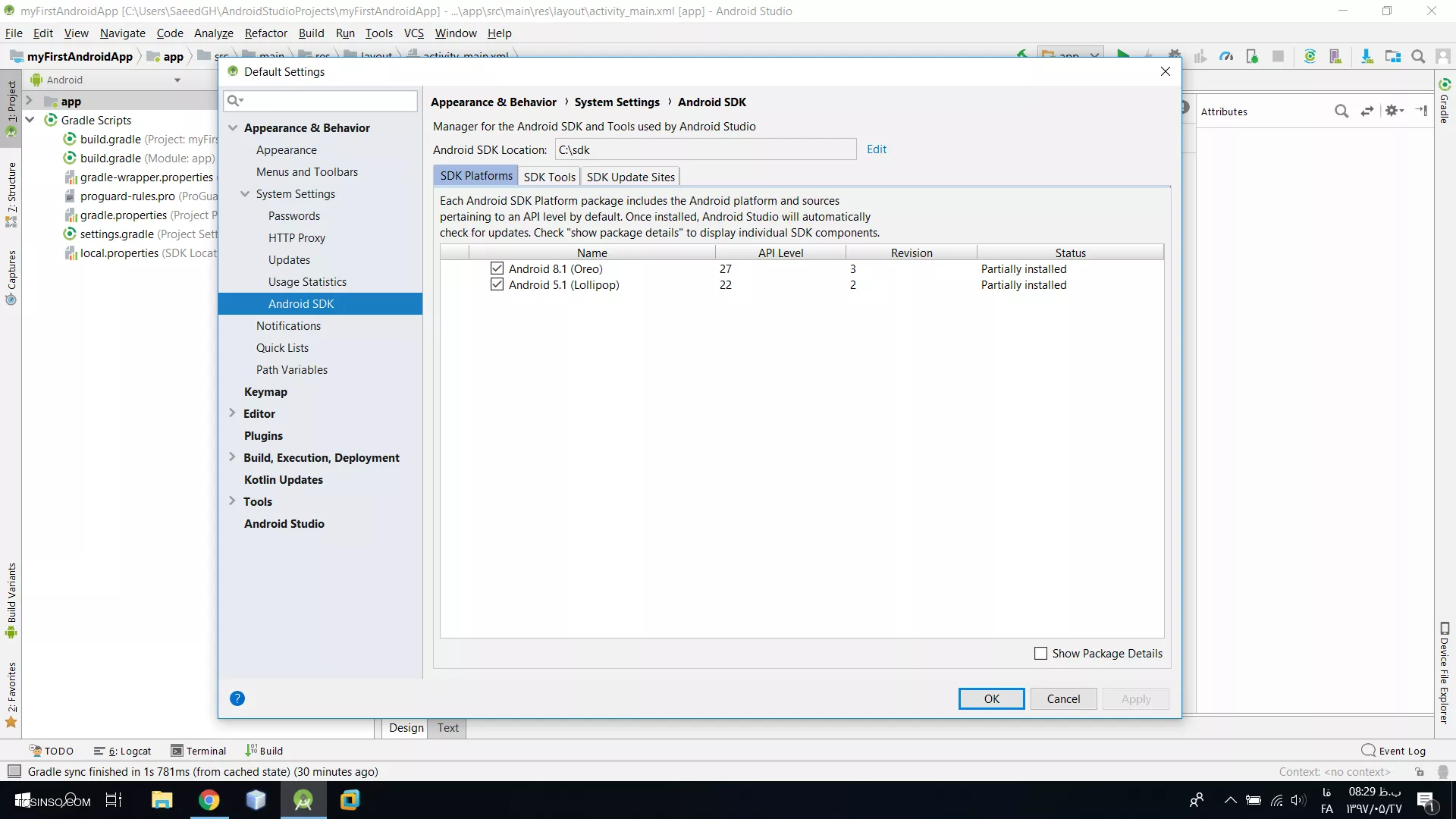Click Chrome icon in Windows taskbar
The image size is (1456, 819).
(x=209, y=800)
